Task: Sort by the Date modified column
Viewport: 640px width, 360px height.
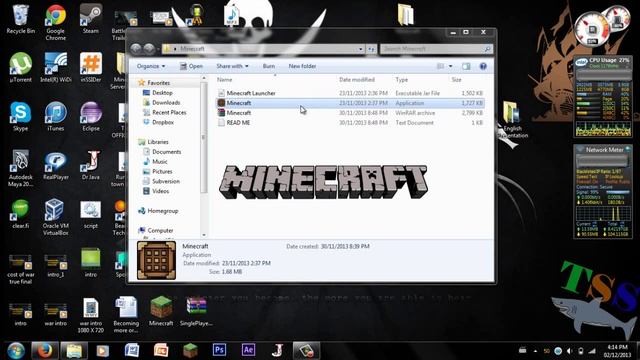Action: (x=357, y=80)
